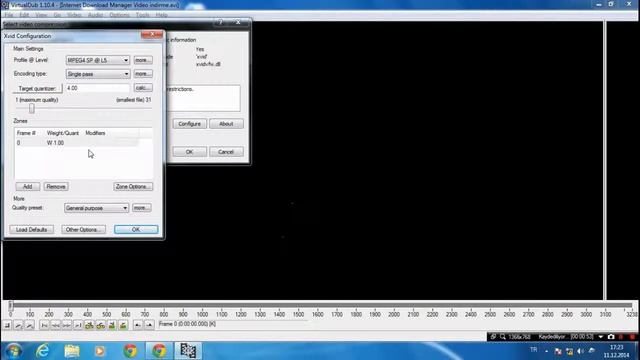Confirm Xvid Configuration with OK
Screen dimensions: 640x360
coord(136,230)
